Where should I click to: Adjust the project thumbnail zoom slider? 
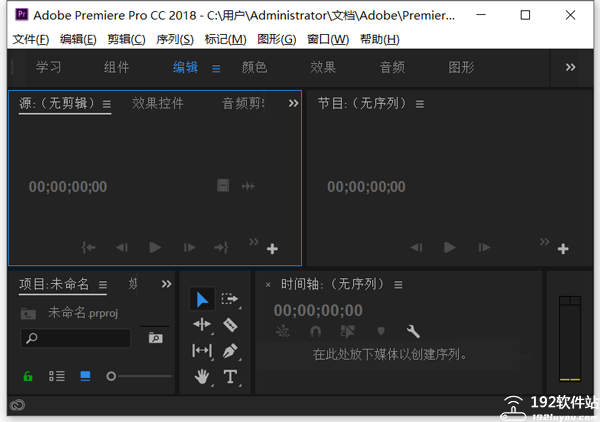click(112, 376)
